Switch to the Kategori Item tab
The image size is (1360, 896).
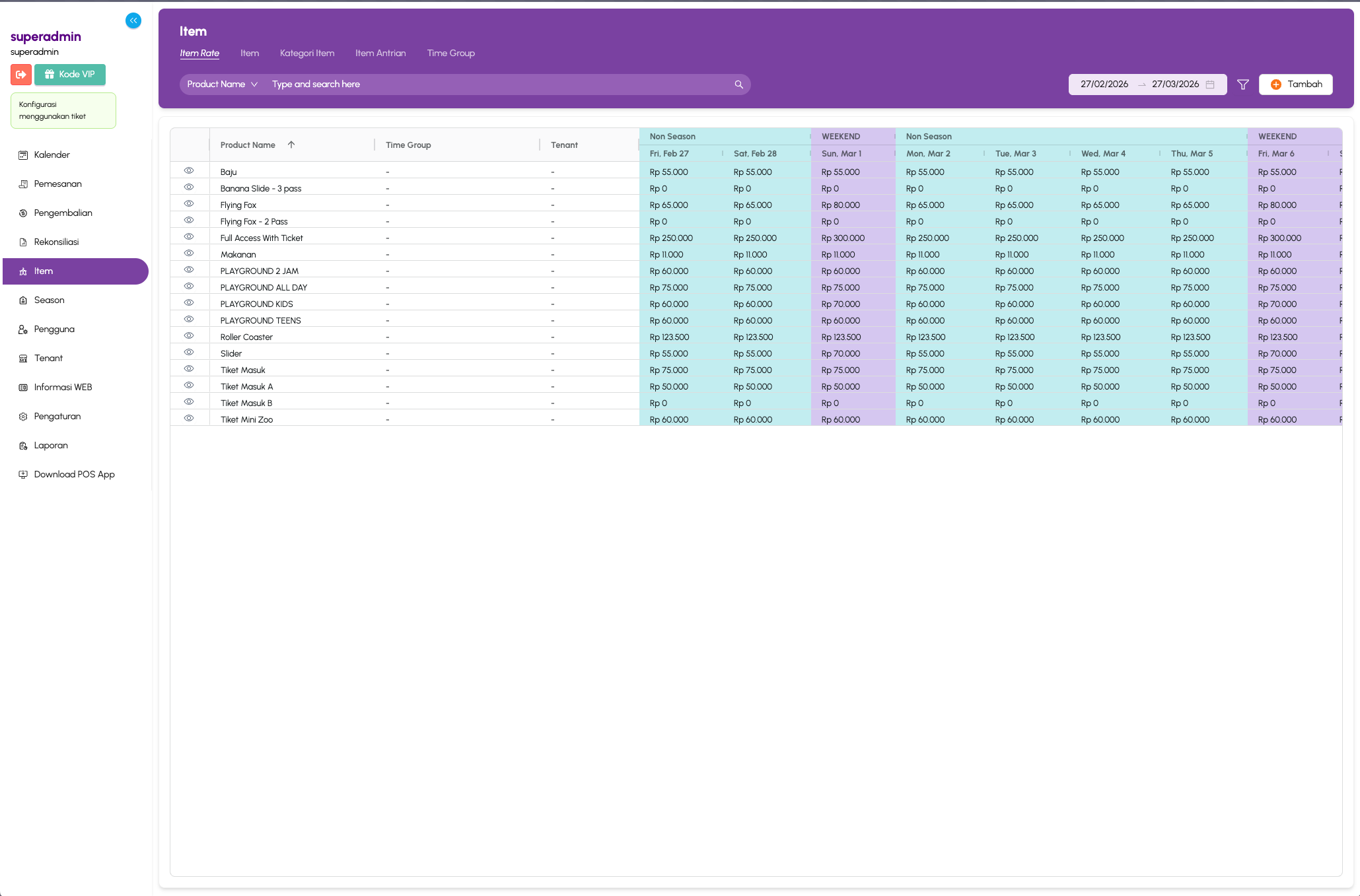click(x=306, y=53)
